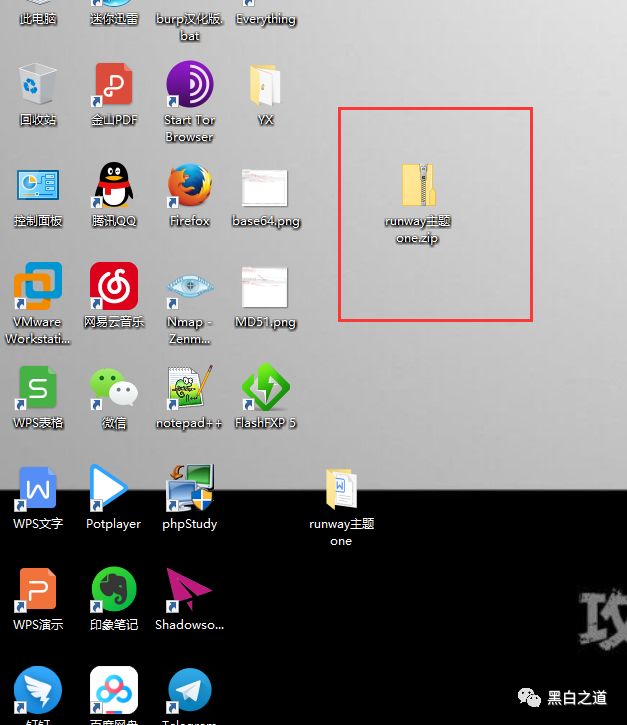Select the Recycle Bin (回收站) icon

pyautogui.click(x=38, y=86)
